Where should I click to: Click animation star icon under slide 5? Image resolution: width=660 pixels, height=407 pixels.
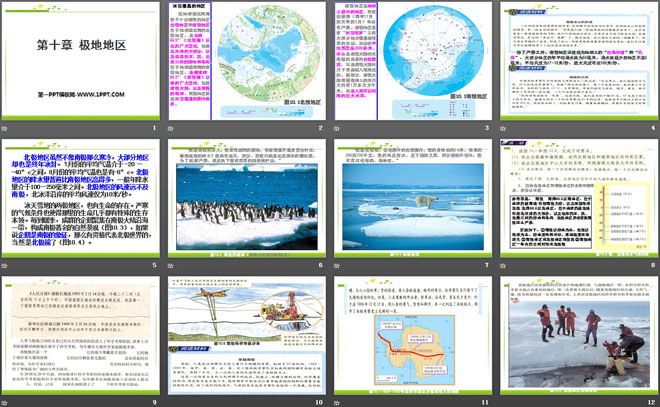pyautogui.click(x=5, y=266)
